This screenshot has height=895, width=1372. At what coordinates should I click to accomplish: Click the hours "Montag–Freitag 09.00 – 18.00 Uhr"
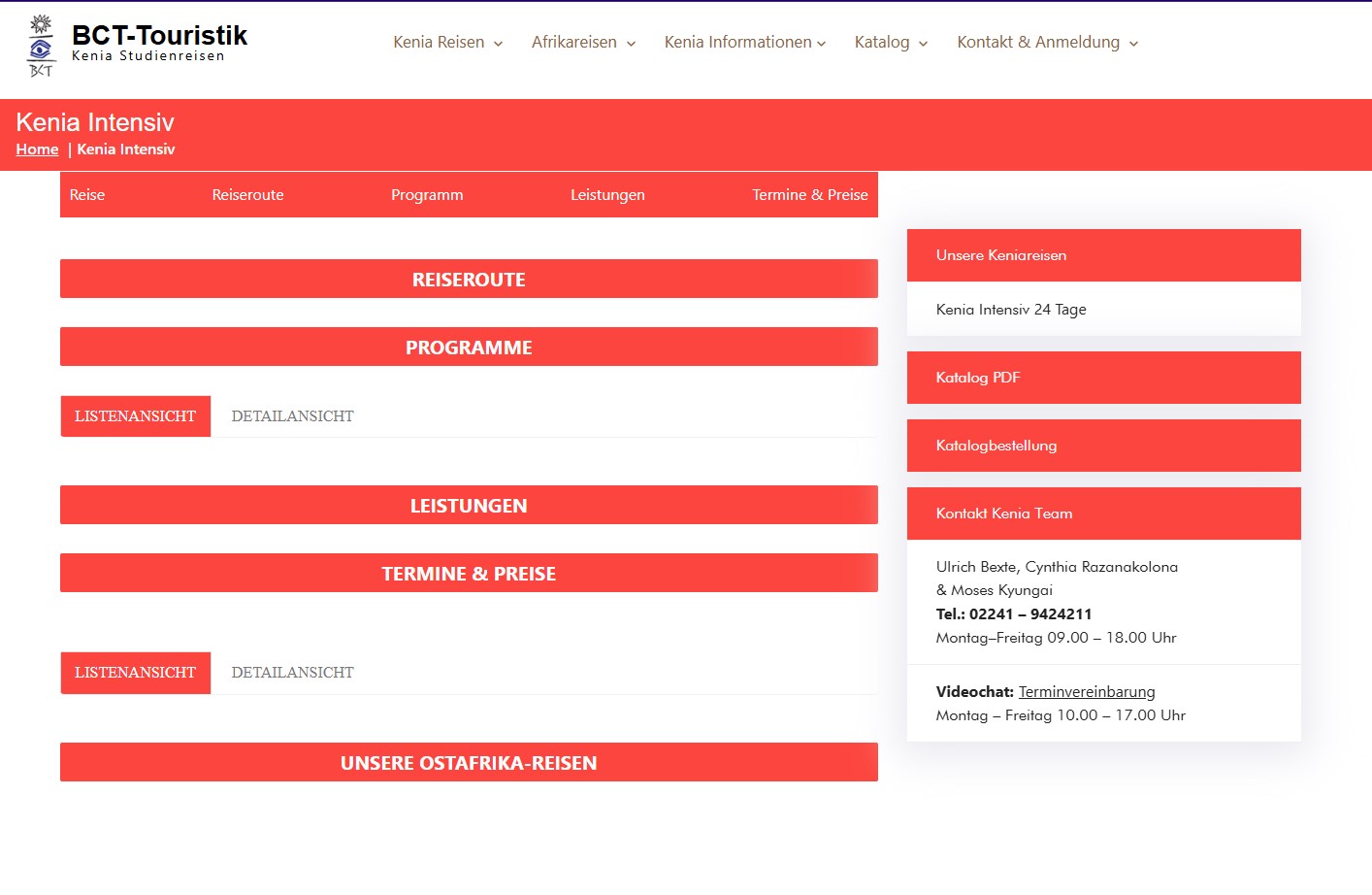[1057, 638]
